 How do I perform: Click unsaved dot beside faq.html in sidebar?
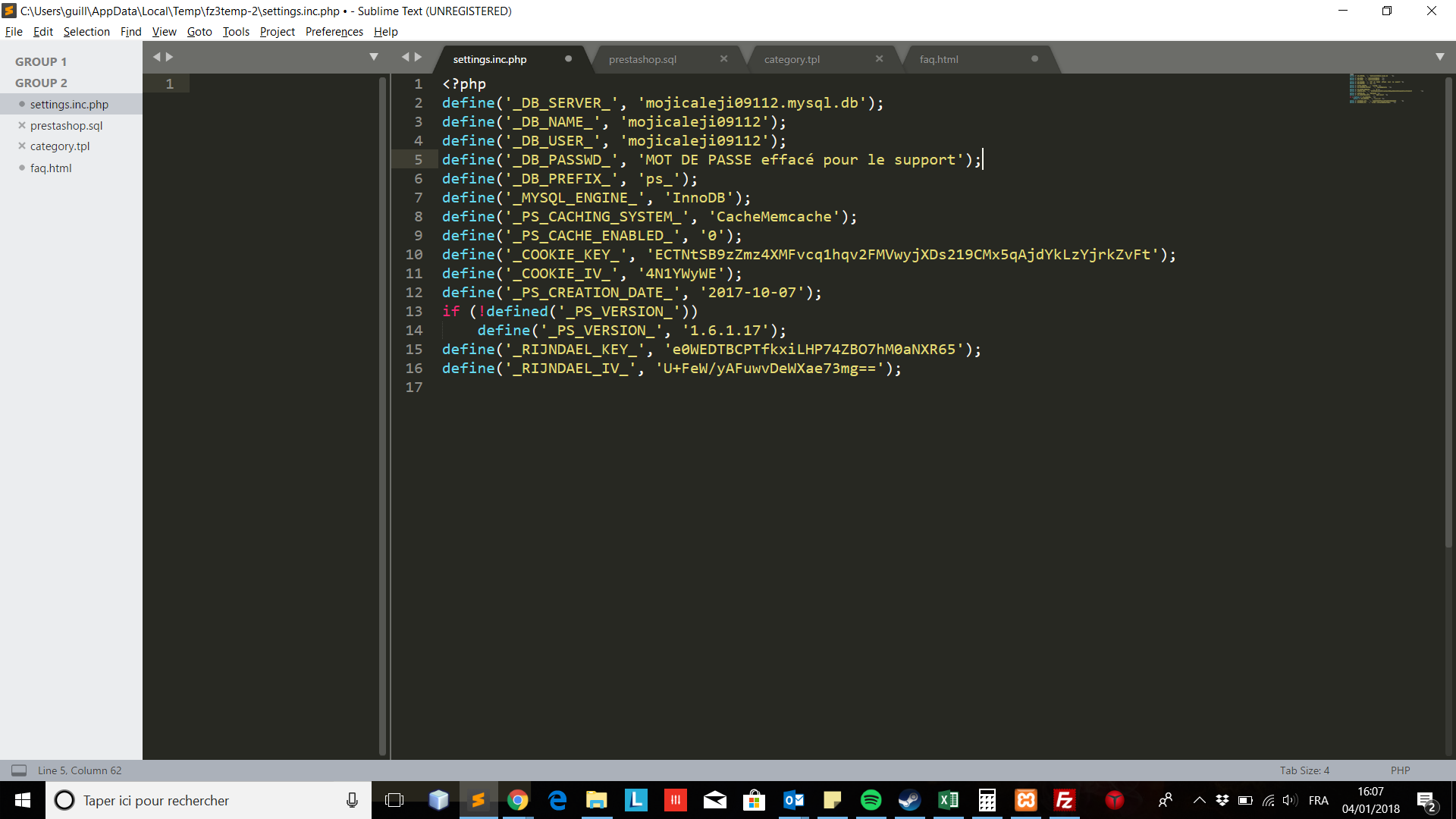(x=22, y=168)
